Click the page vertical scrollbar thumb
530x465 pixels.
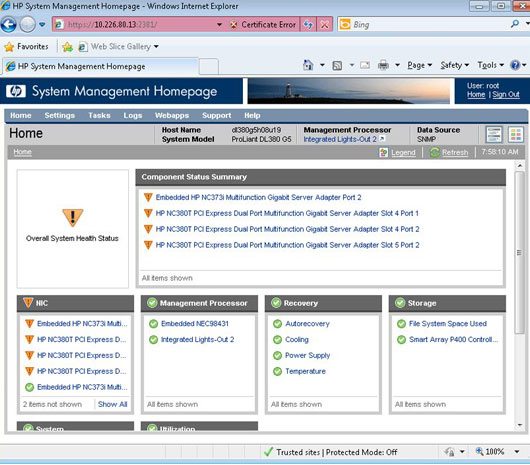(x=520, y=253)
